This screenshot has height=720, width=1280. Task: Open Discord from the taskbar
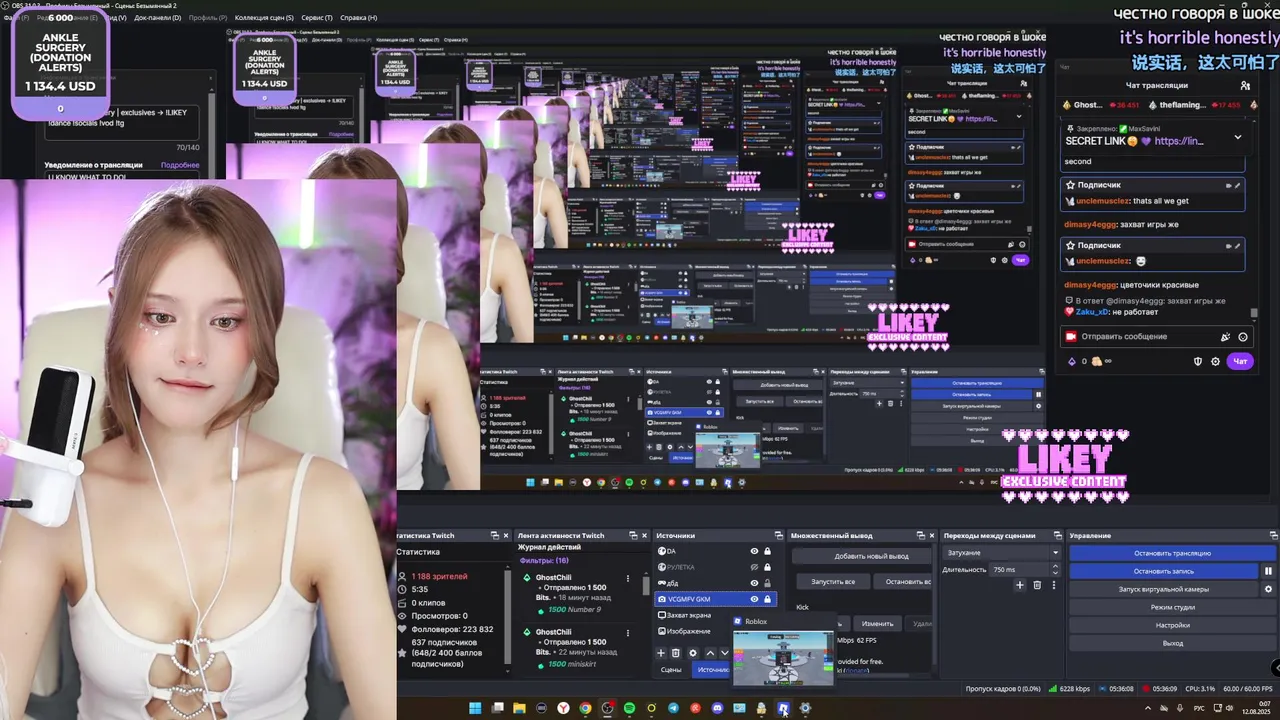click(717, 708)
